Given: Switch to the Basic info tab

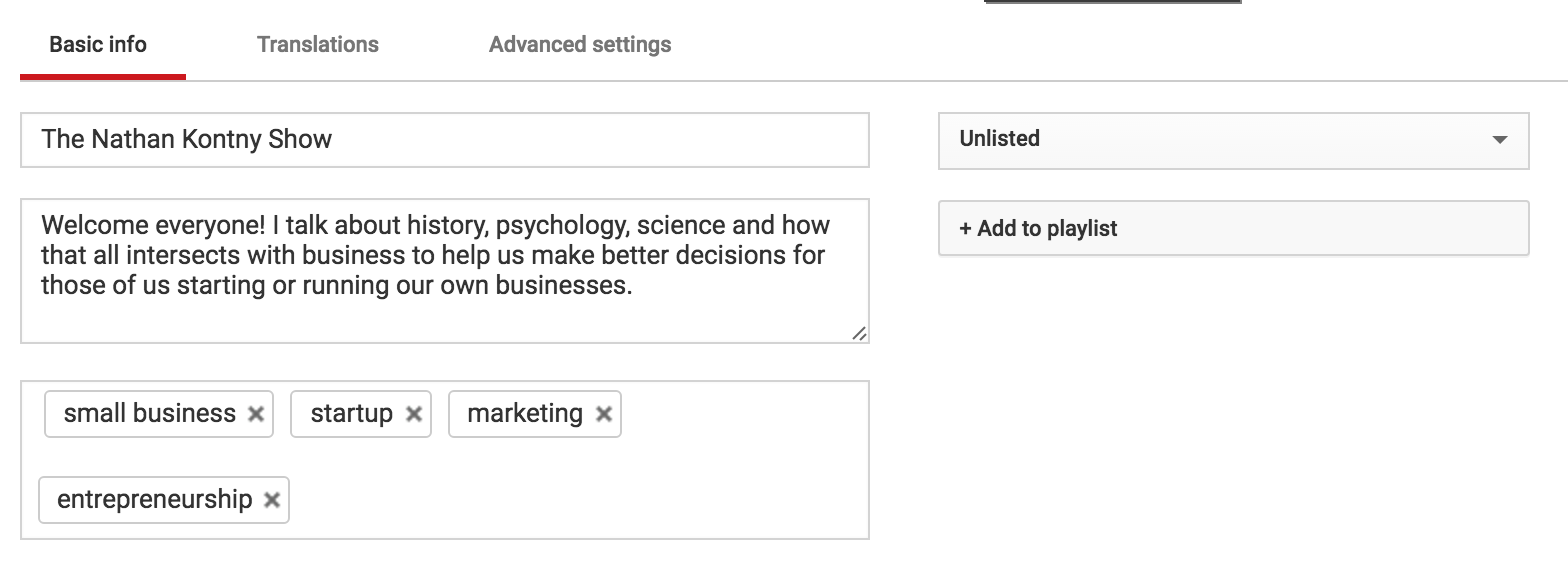Looking at the screenshot, I should click(x=98, y=45).
